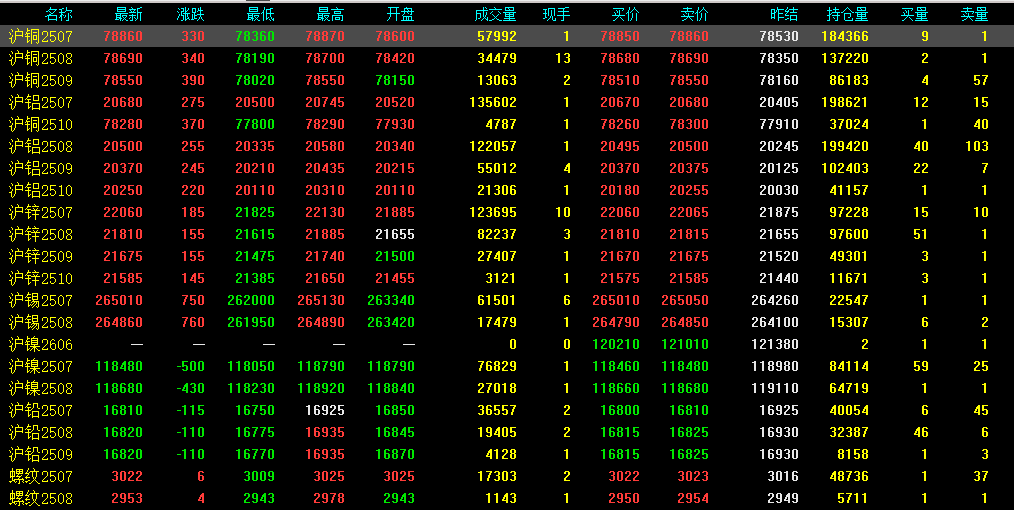Click the 卖价 column header

click(695, 15)
